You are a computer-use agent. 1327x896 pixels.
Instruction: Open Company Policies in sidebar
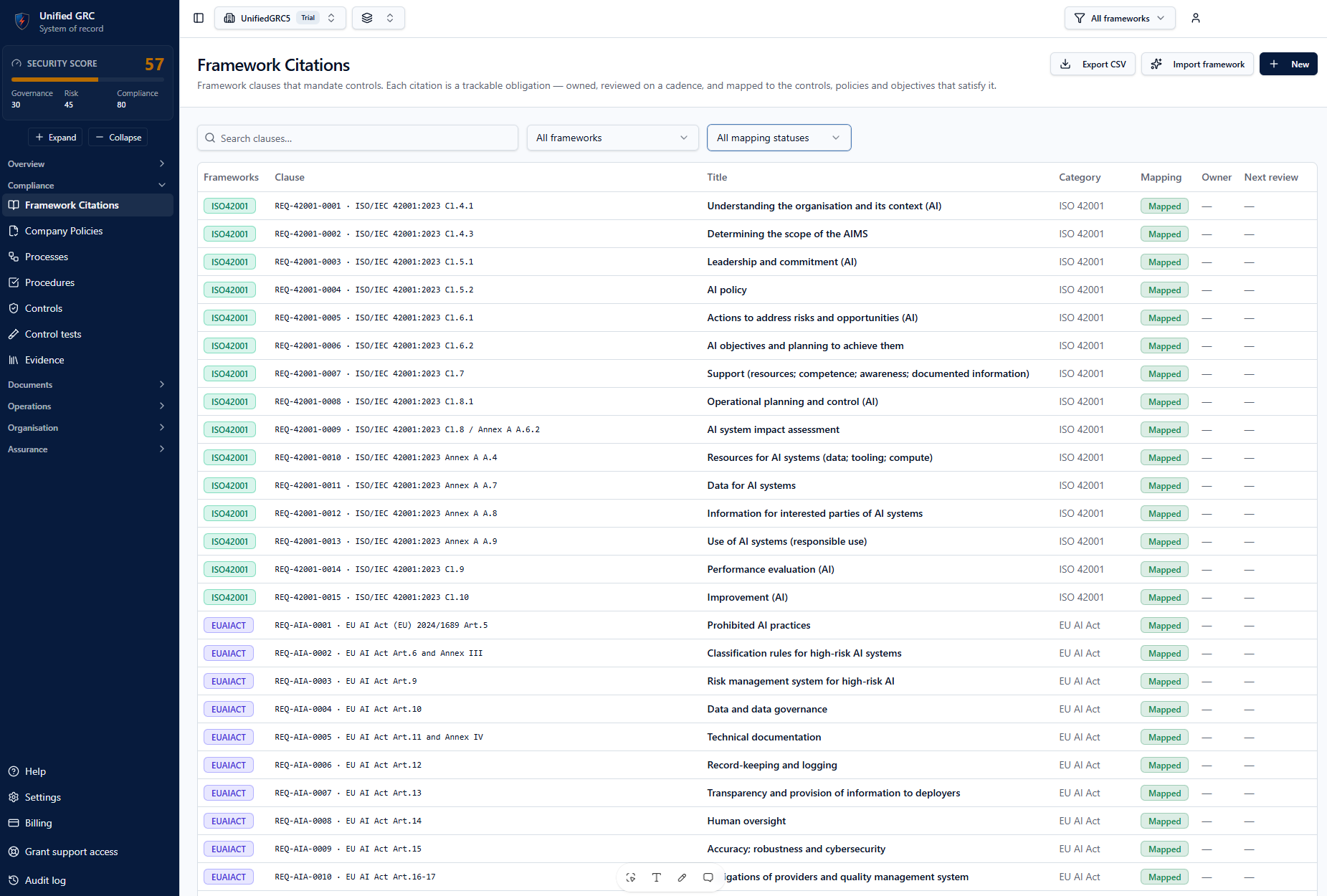tap(87, 231)
